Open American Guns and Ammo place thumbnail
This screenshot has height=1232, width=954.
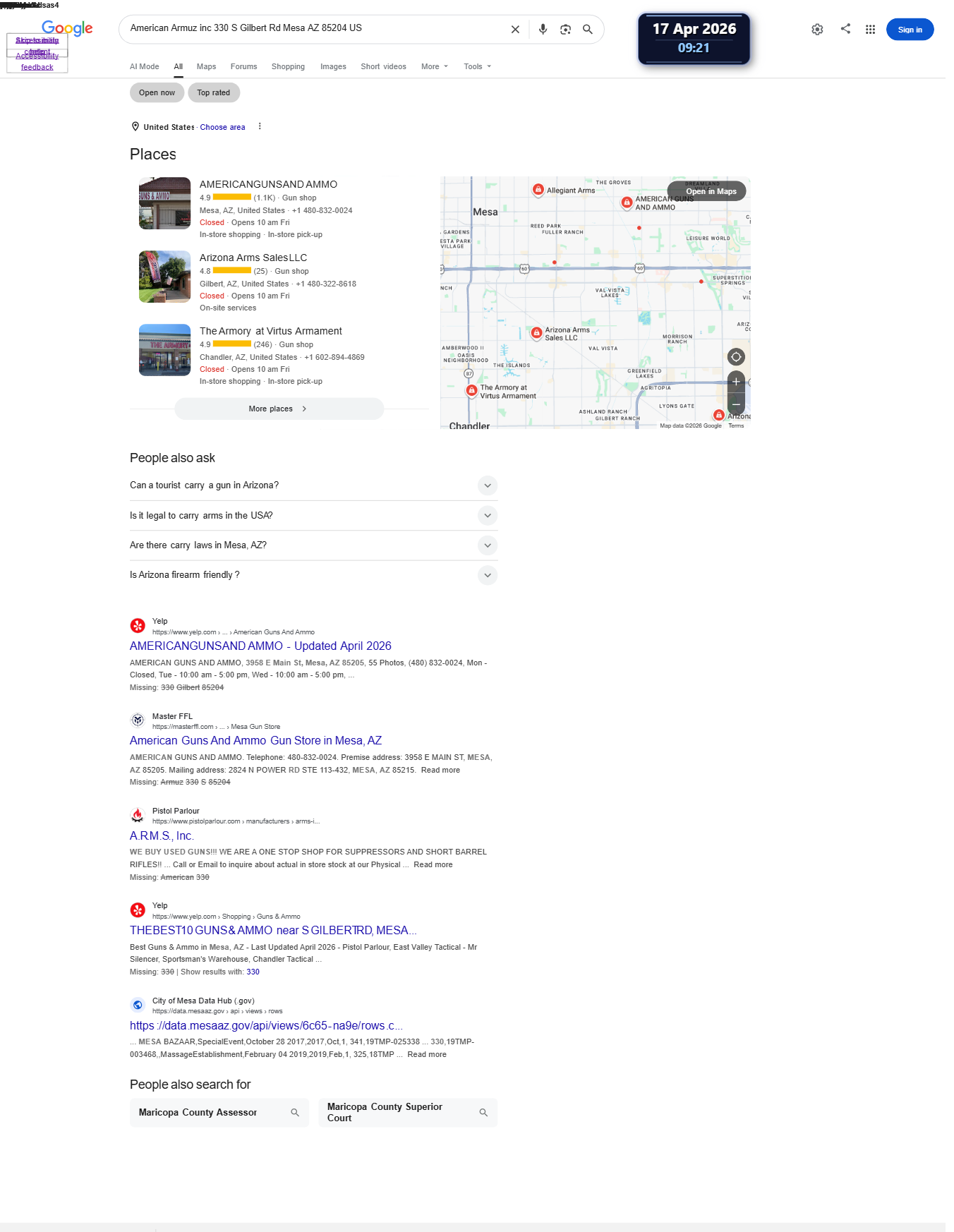tap(164, 203)
